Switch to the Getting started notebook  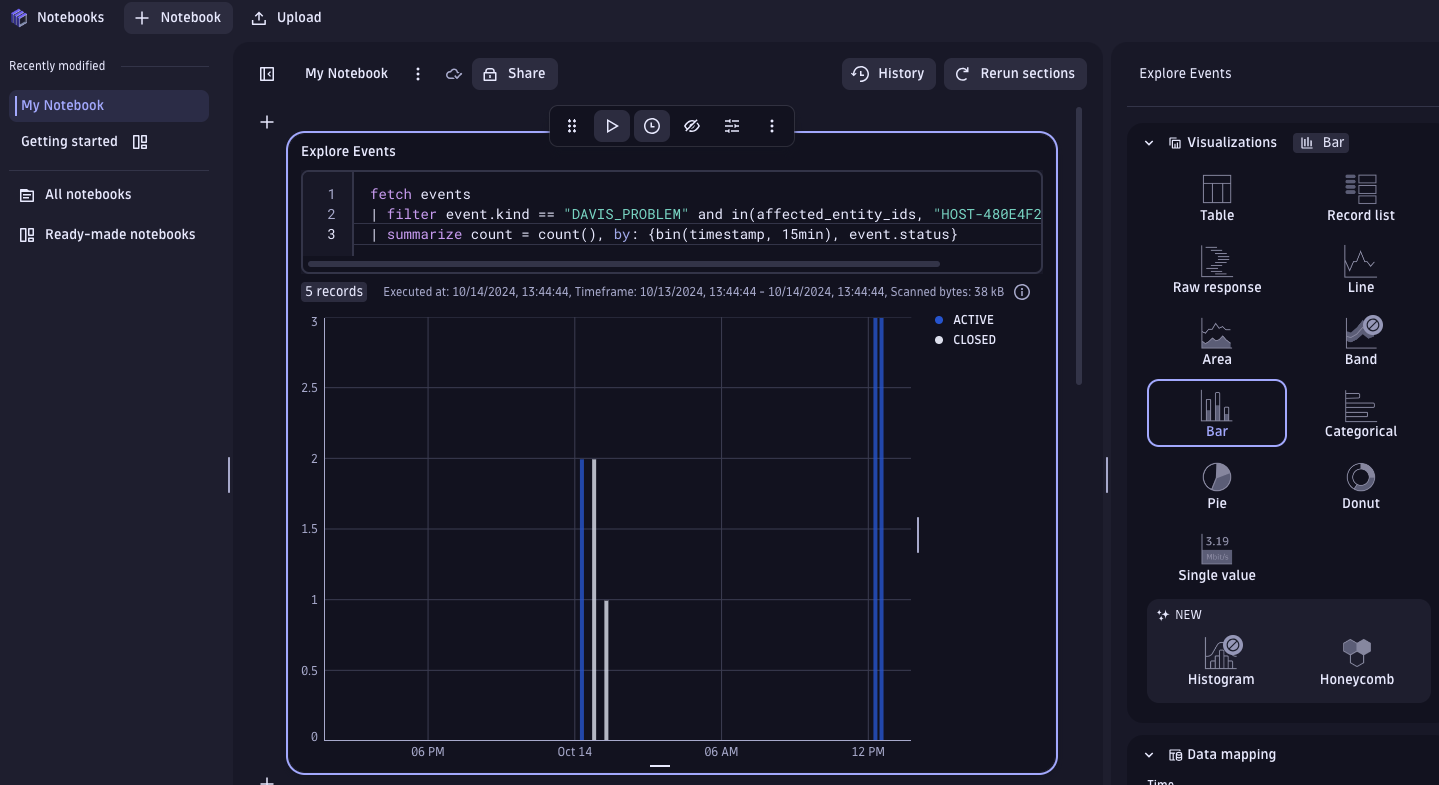tap(69, 141)
